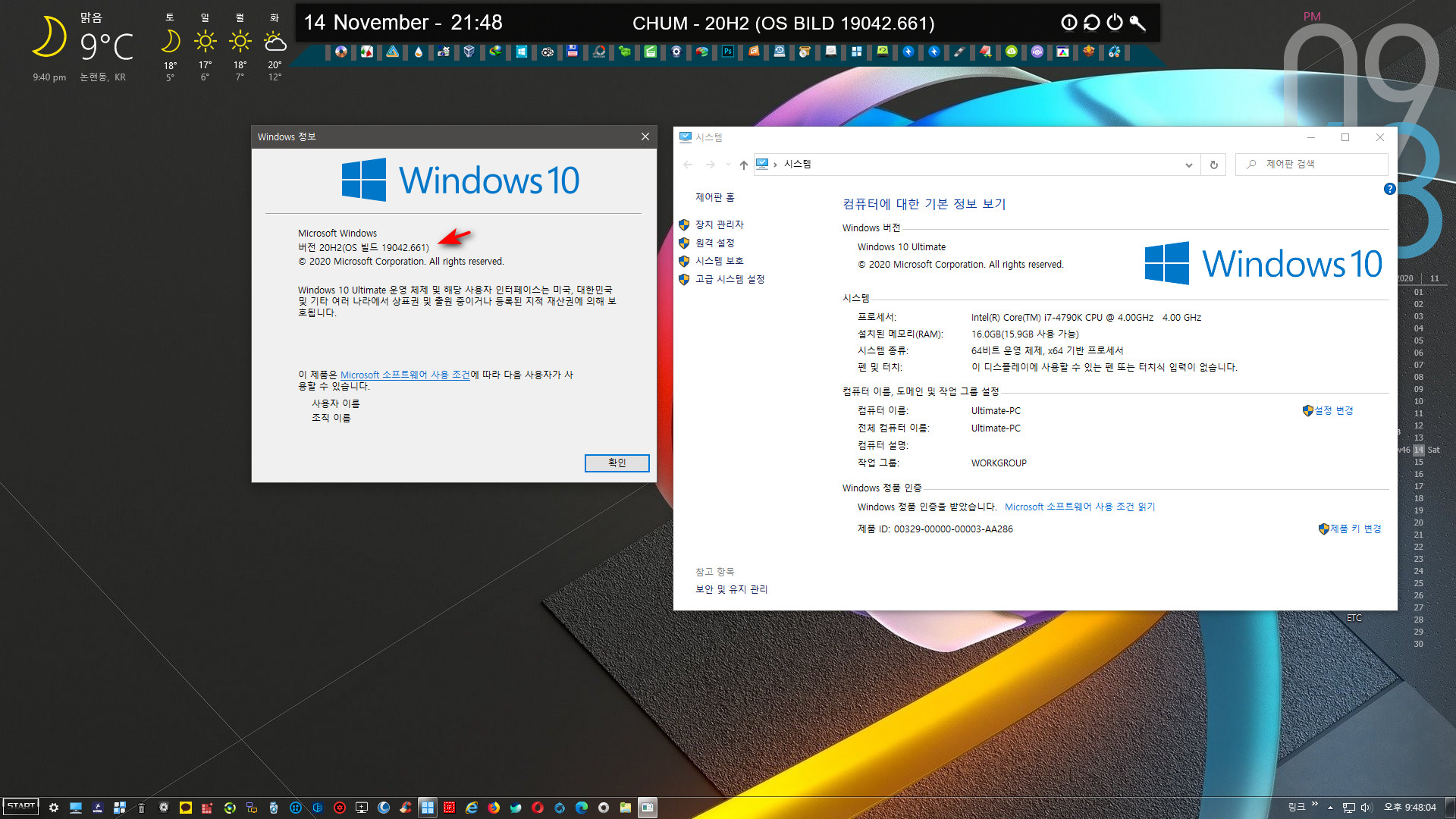Click the up arrow navigation button

tap(743, 165)
